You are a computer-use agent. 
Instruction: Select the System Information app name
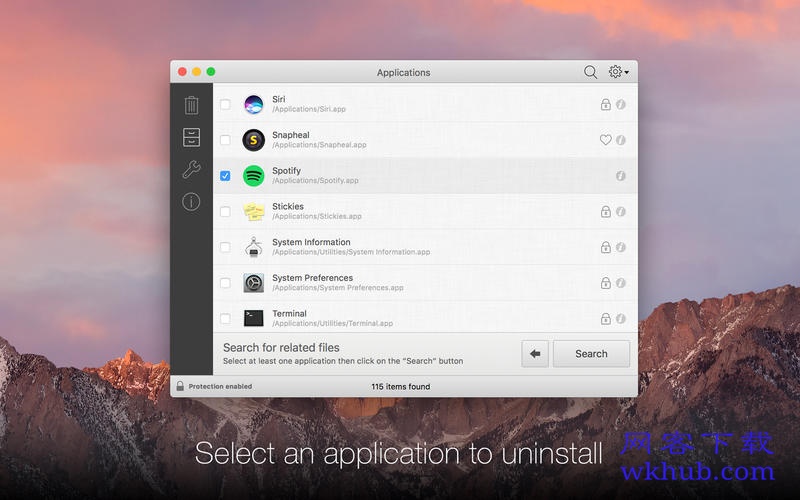(311, 242)
